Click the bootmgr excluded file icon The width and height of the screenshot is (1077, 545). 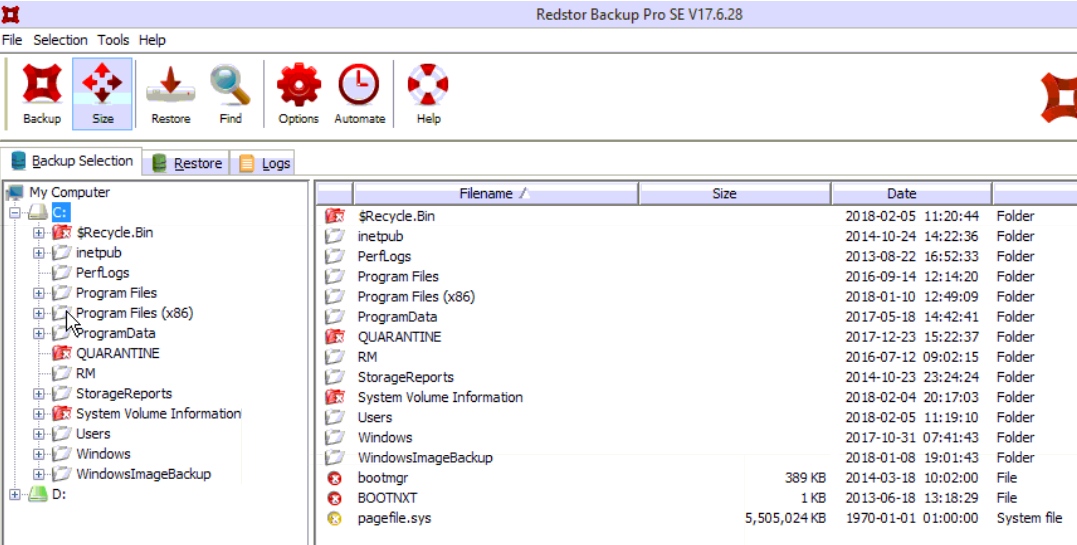click(x=335, y=478)
